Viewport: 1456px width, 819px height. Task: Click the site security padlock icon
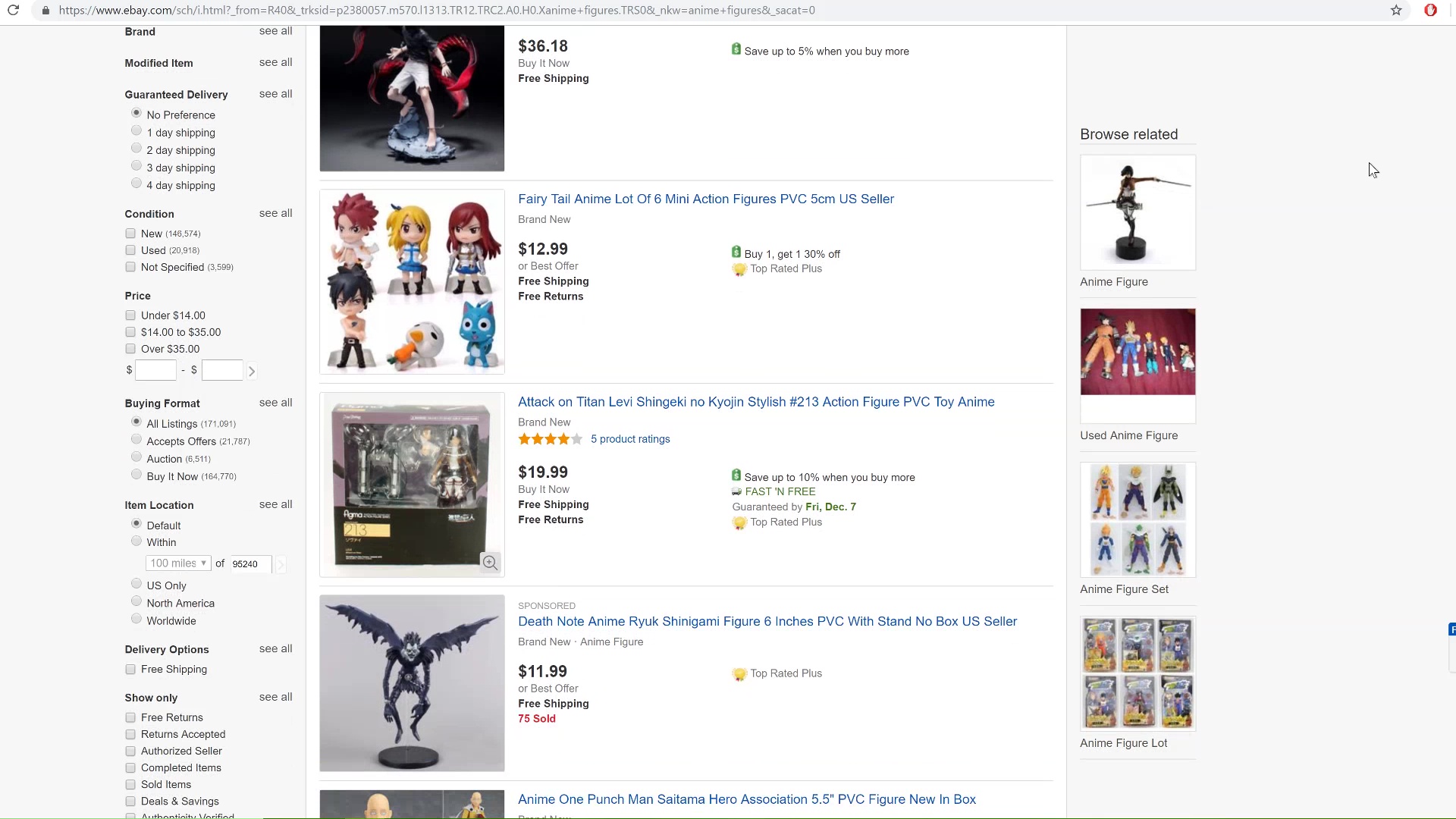[x=45, y=11]
